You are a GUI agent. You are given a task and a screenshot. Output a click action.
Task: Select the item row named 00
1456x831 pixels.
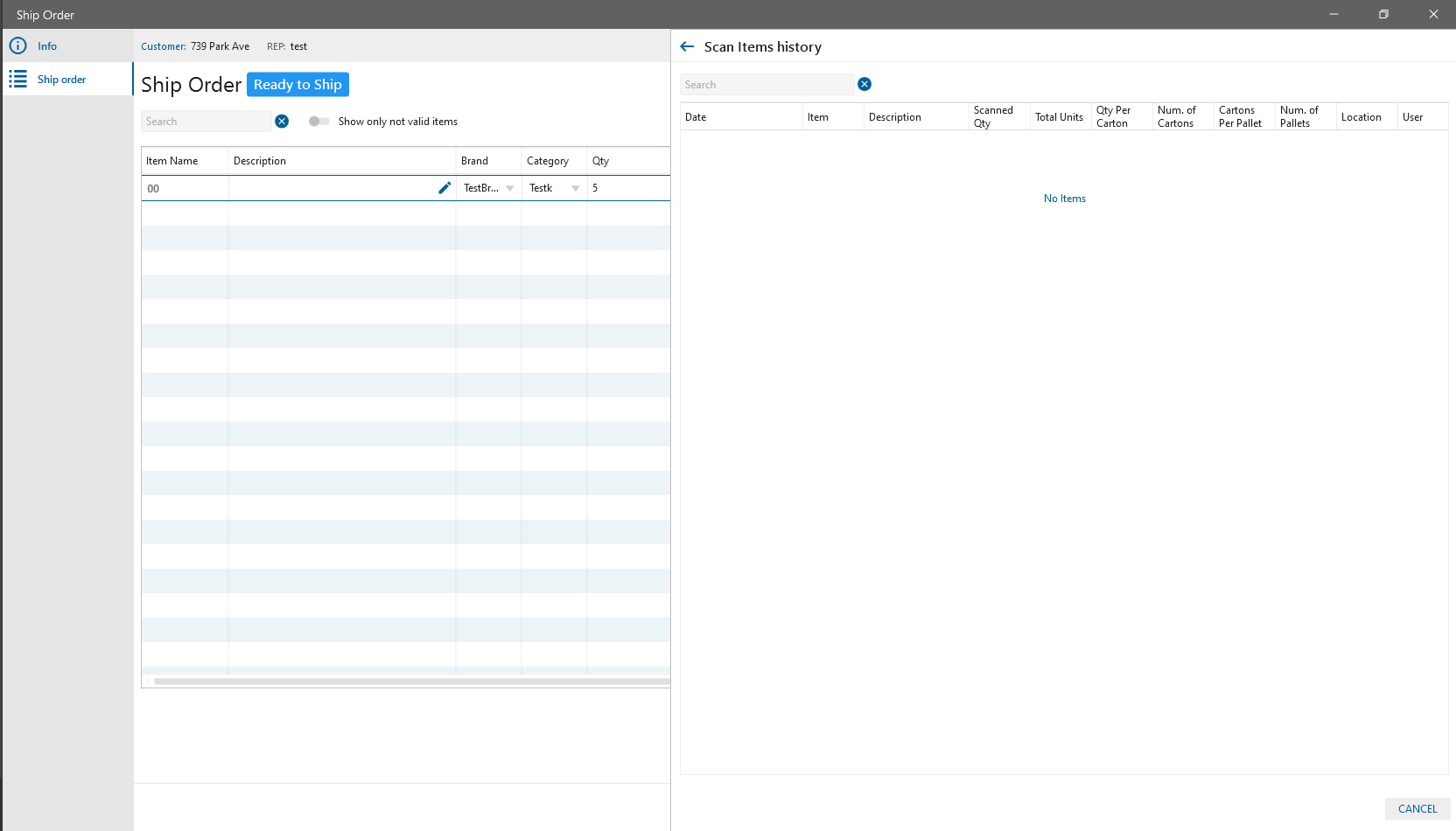[184, 189]
